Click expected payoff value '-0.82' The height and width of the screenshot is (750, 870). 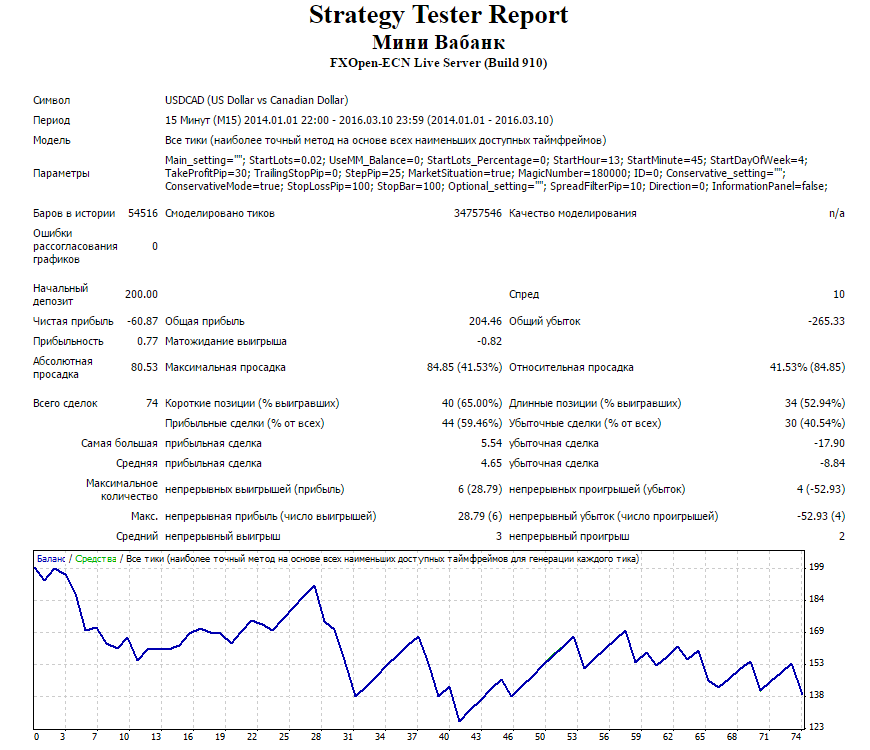pos(489,341)
